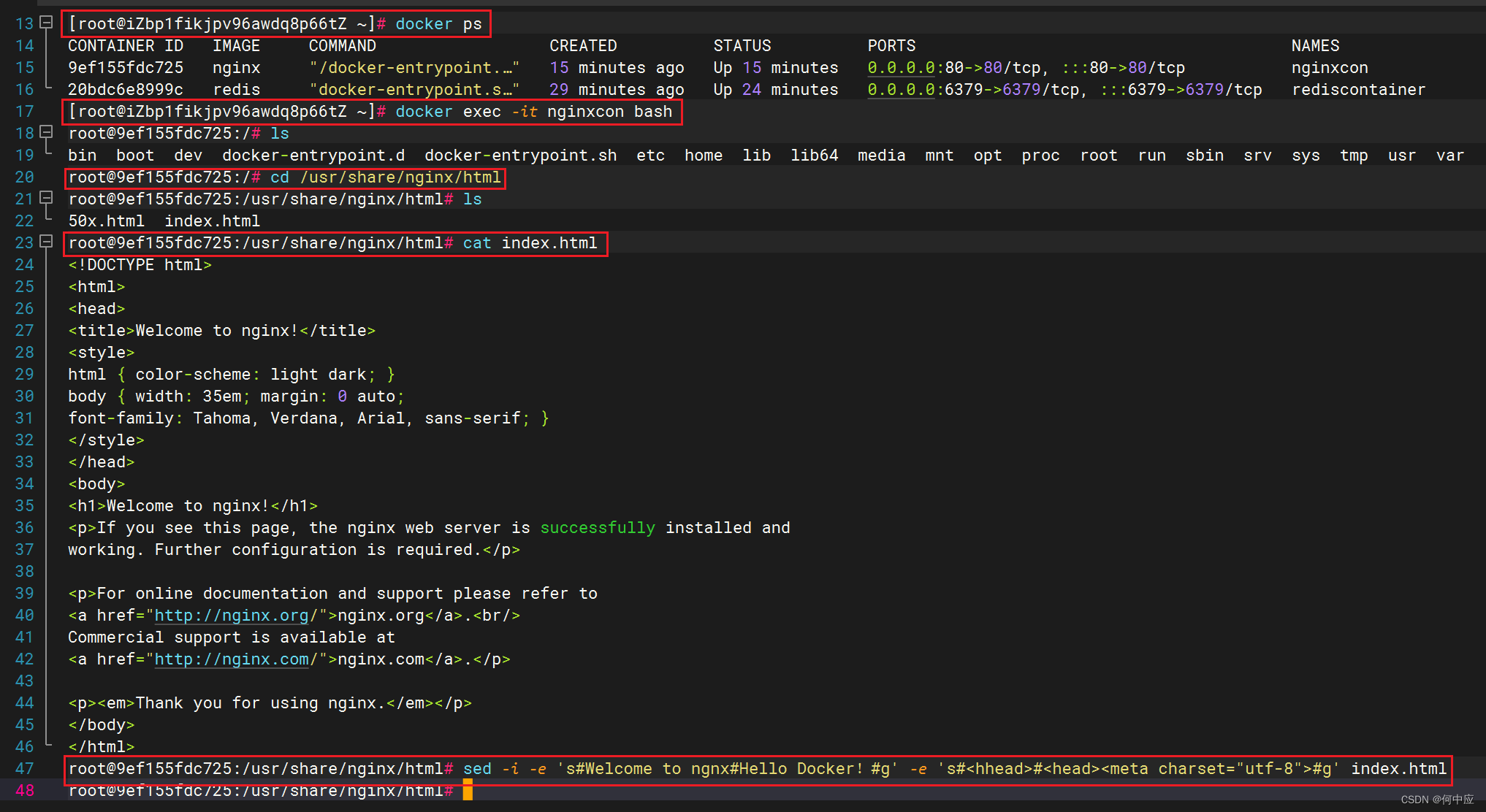1486x812 pixels.
Task: Click 'Up 15 minutes' status value
Action: pos(776,68)
